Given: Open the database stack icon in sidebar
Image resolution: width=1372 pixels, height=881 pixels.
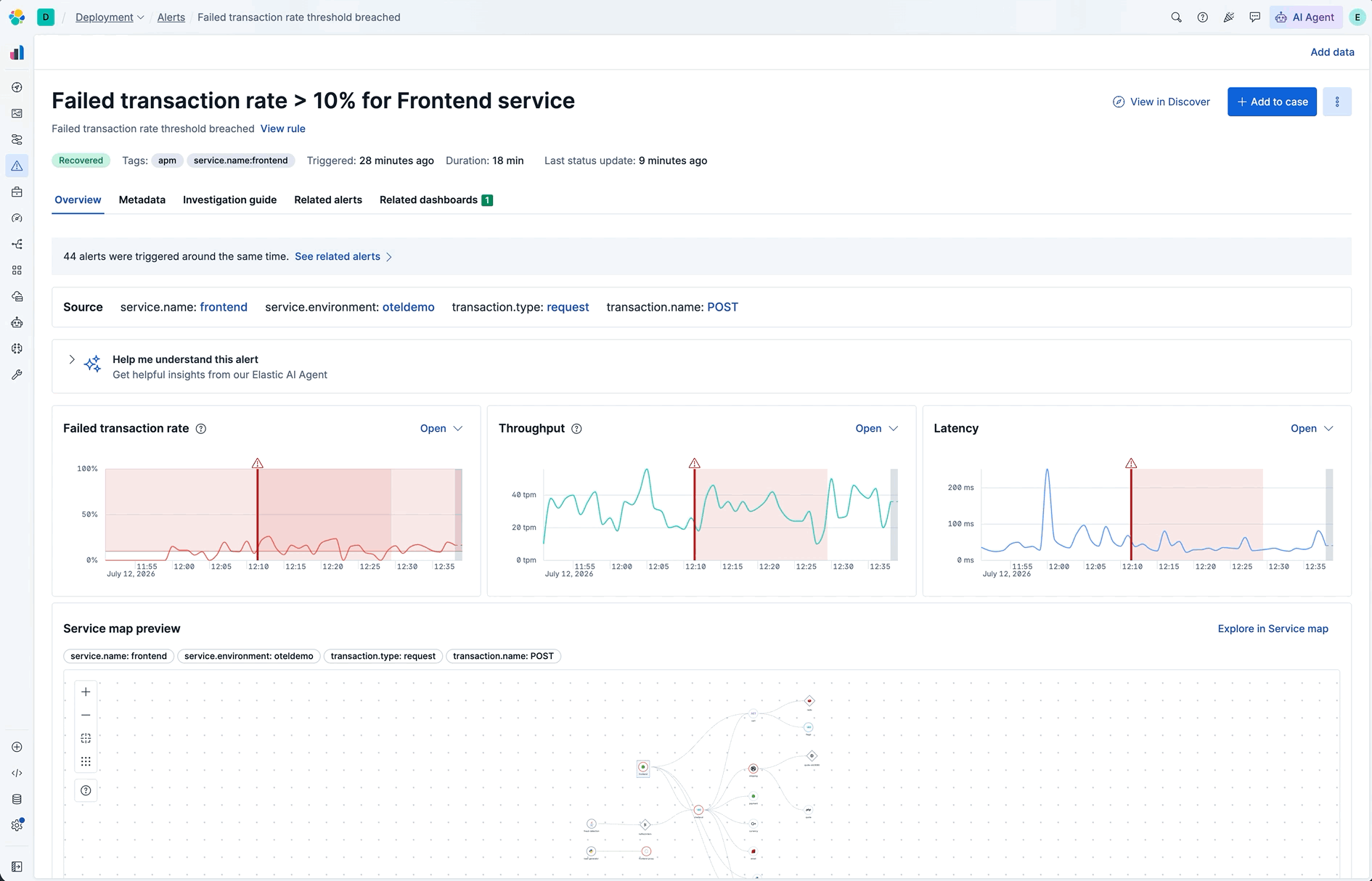Looking at the screenshot, I should tap(17, 799).
